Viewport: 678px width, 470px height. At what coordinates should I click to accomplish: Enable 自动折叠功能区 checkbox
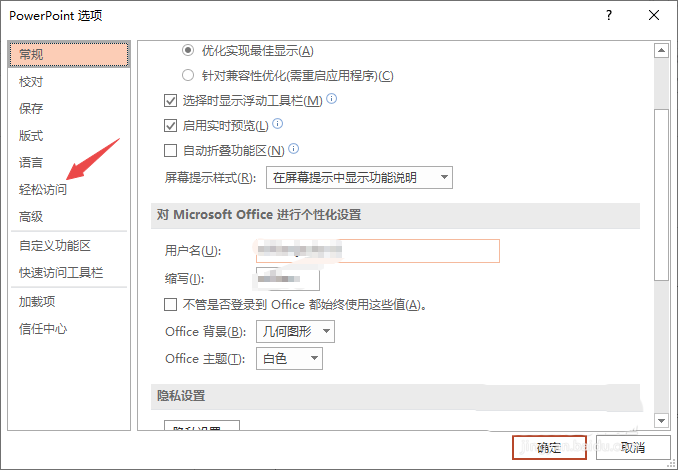coord(170,151)
